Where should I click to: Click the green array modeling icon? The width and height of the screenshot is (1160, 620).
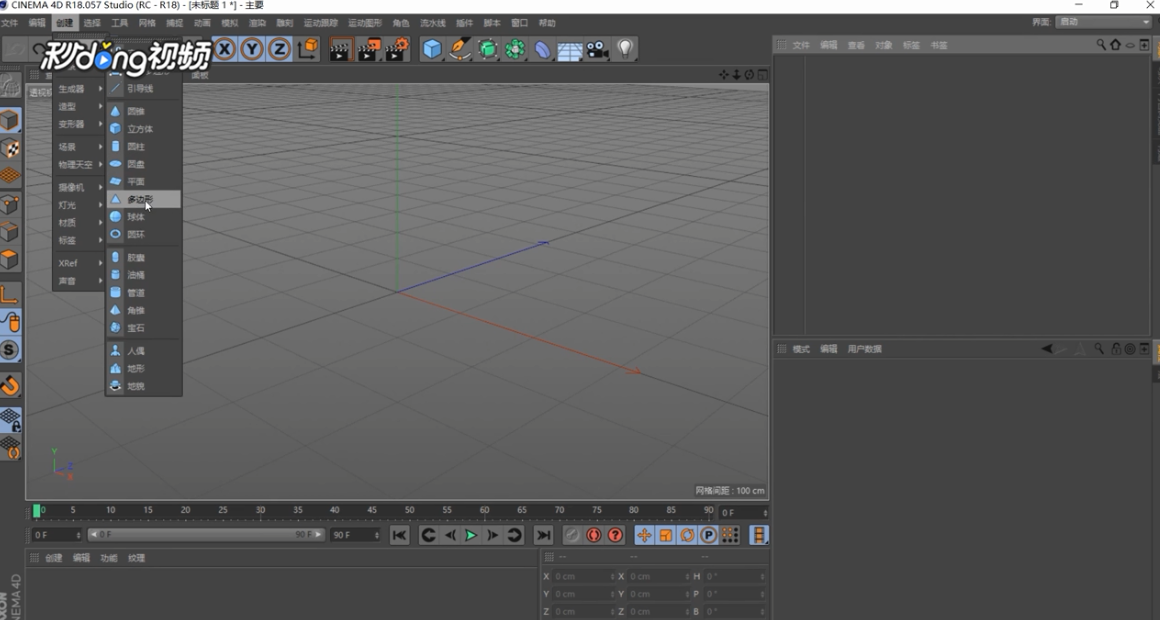coord(515,50)
